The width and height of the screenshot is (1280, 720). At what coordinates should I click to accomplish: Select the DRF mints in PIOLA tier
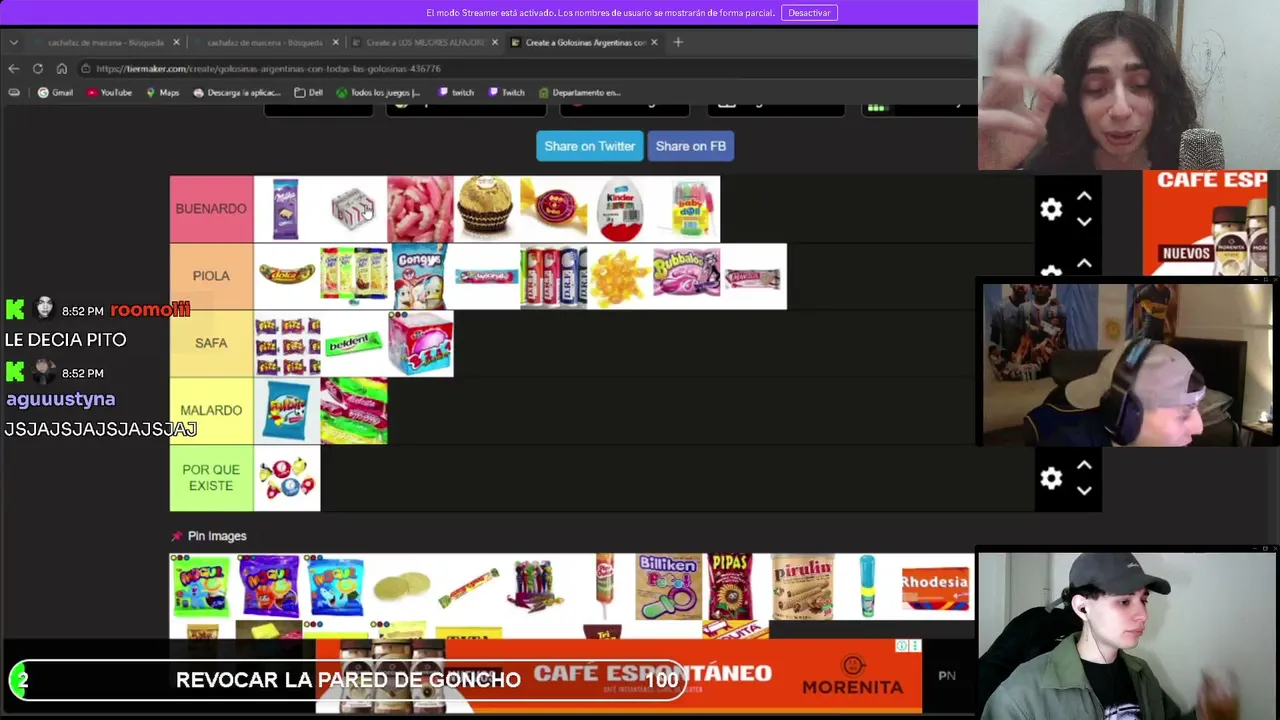coord(553,276)
